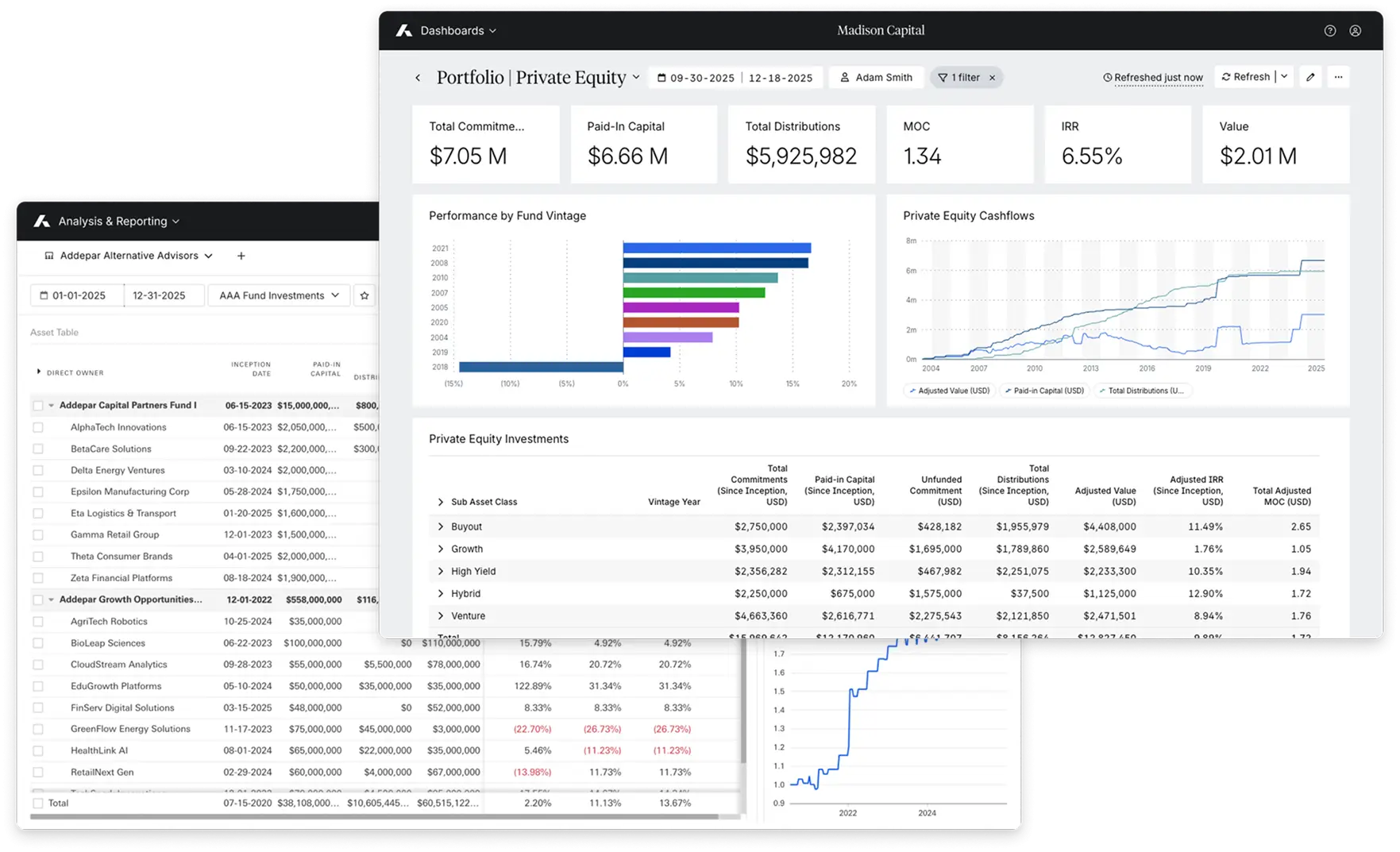
Task: Click the IRR 6.55% card
Action: (x=1117, y=145)
